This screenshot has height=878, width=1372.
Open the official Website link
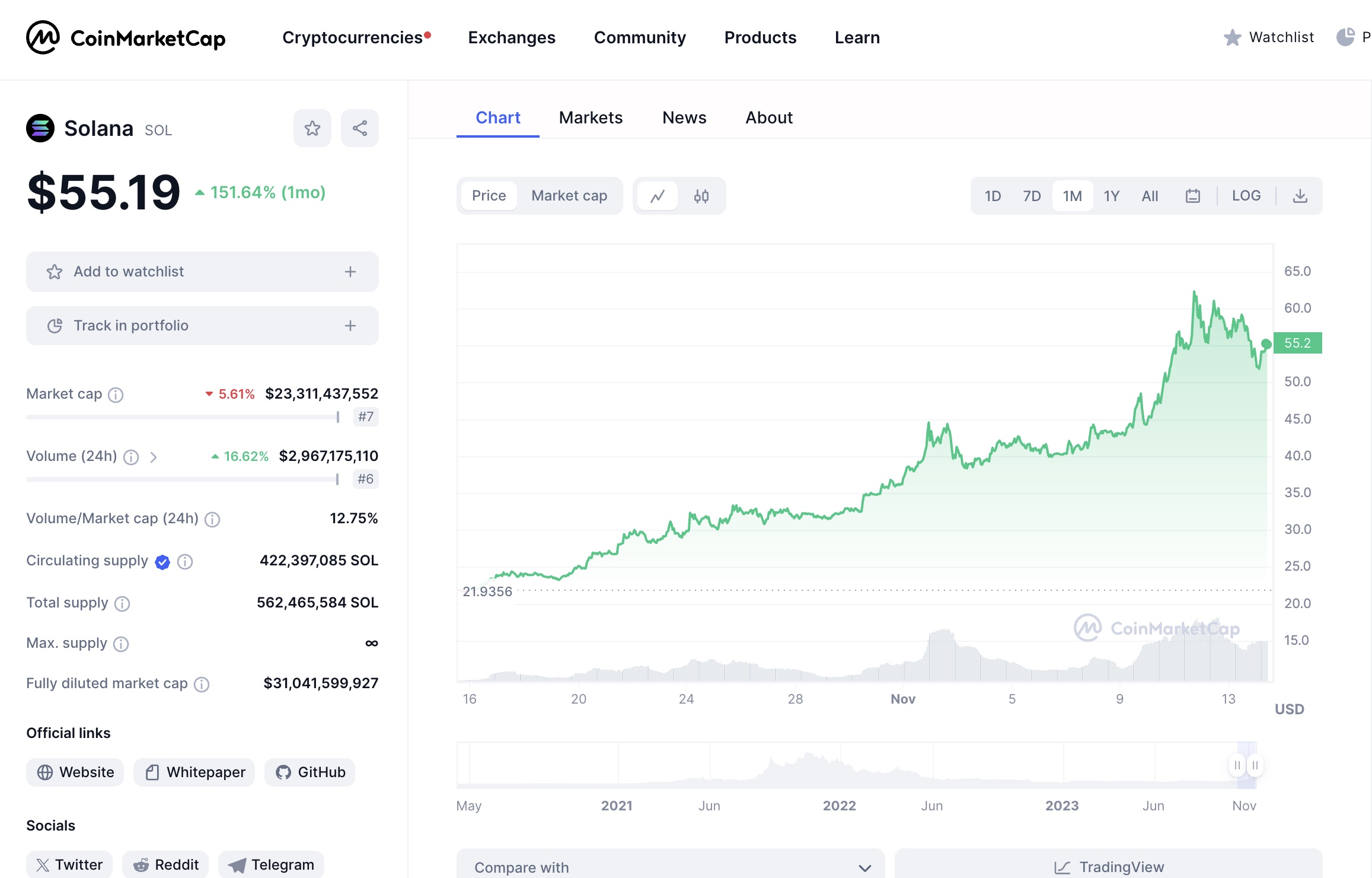pos(75,772)
